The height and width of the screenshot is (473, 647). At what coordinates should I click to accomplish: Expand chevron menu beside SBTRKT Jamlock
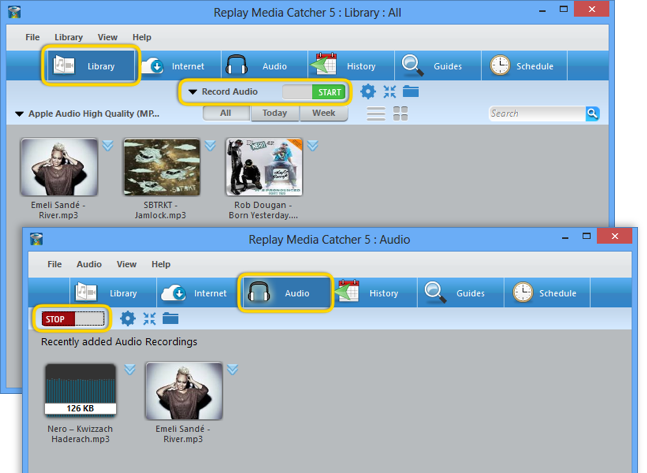point(210,146)
